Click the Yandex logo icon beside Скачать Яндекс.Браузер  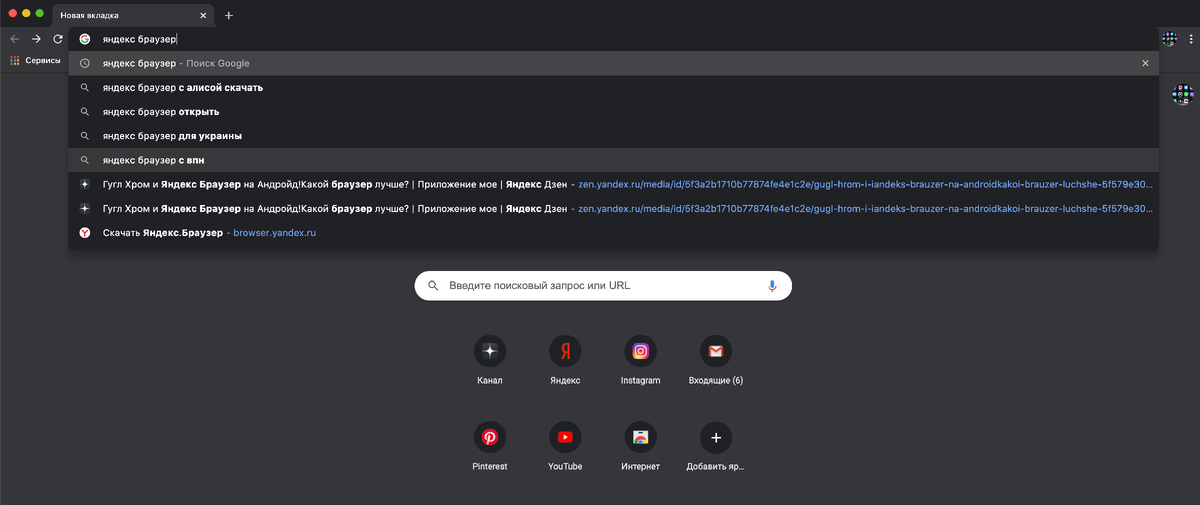85,232
